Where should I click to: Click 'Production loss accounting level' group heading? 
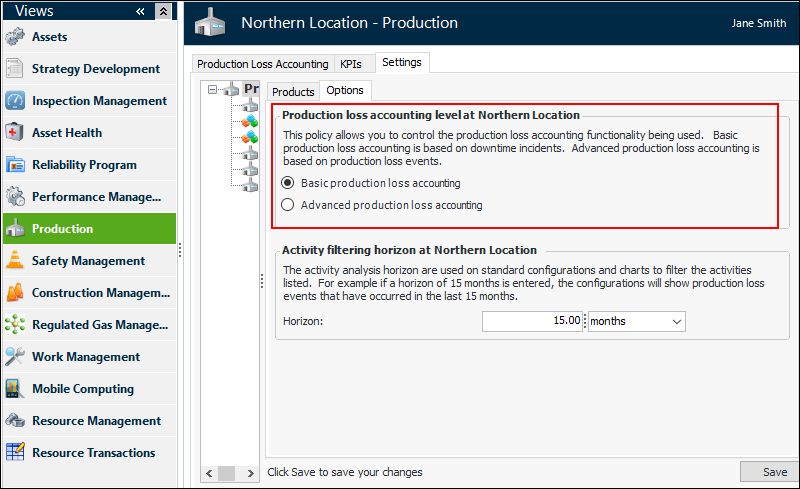point(431,115)
